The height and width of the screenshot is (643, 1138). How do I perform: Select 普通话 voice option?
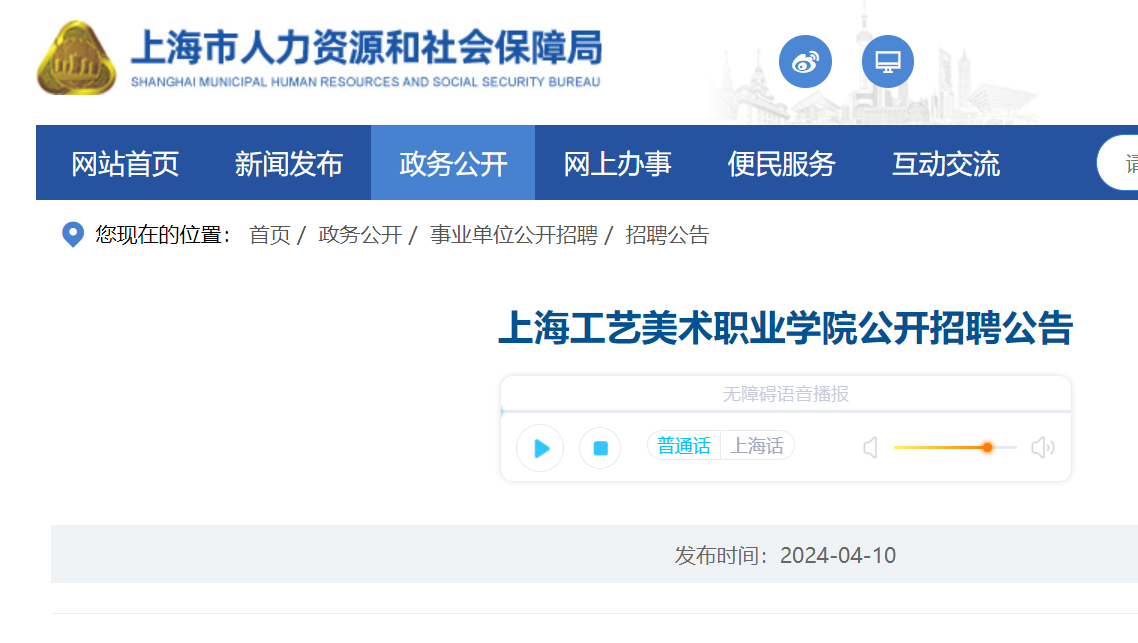684,446
